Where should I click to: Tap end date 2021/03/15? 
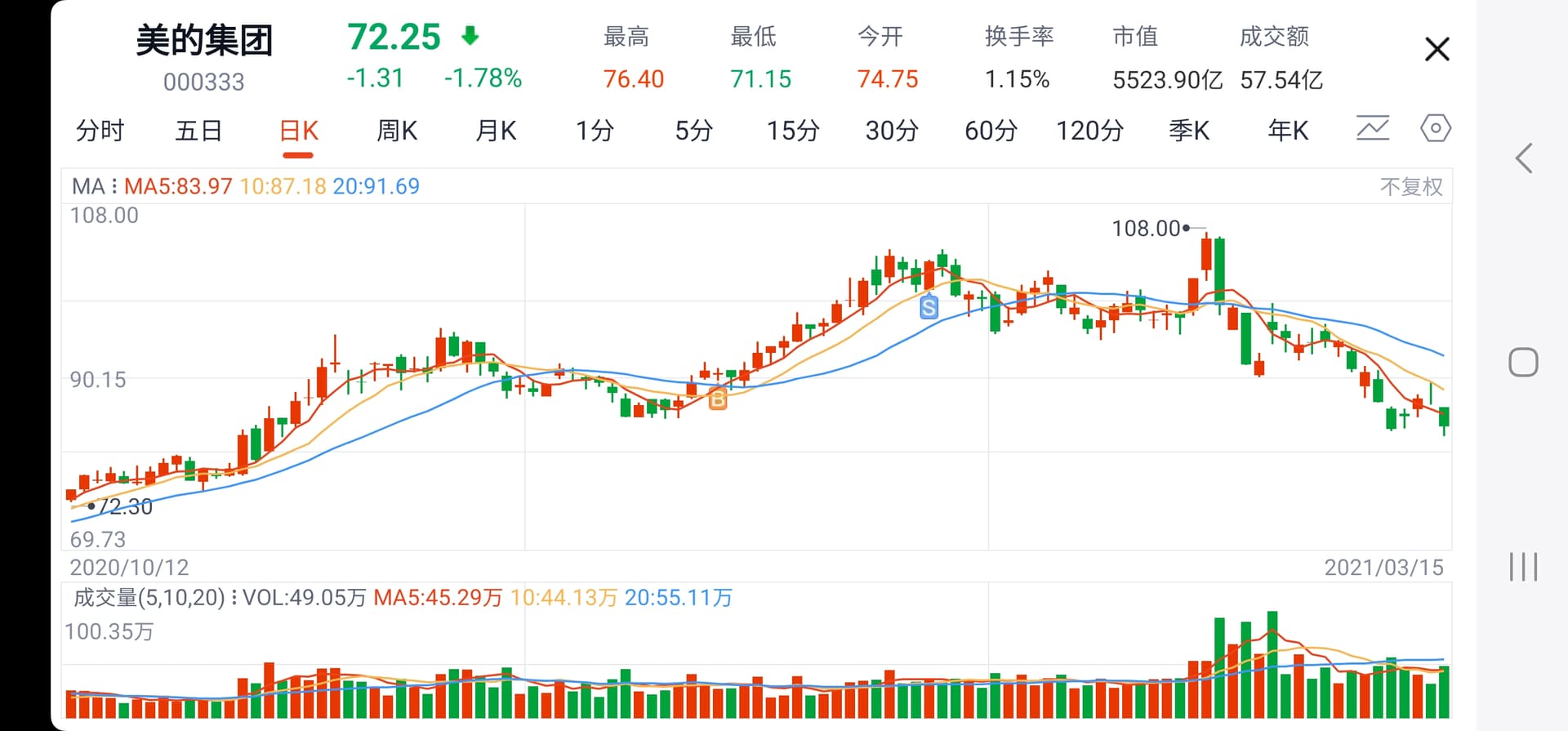click(x=1384, y=568)
